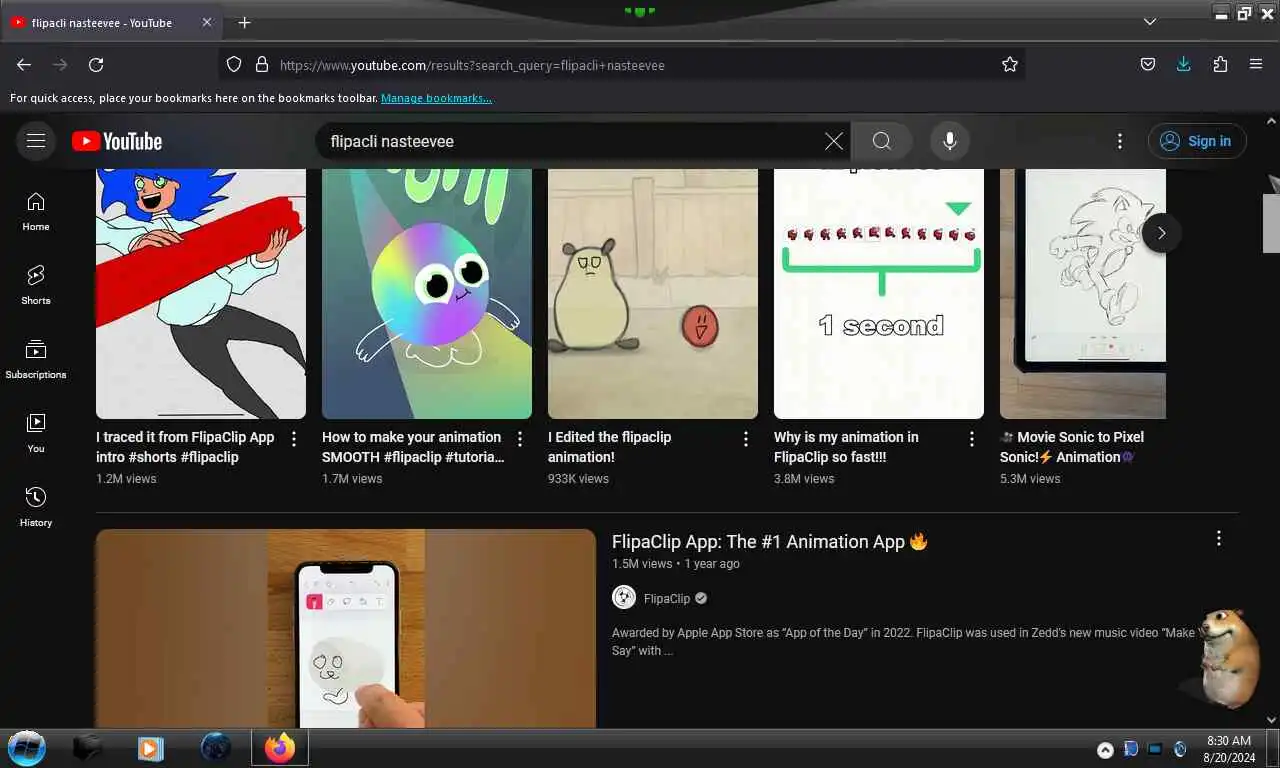Click the padlock site information icon
The height and width of the screenshot is (768, 1280).
(x=262, y=64)
